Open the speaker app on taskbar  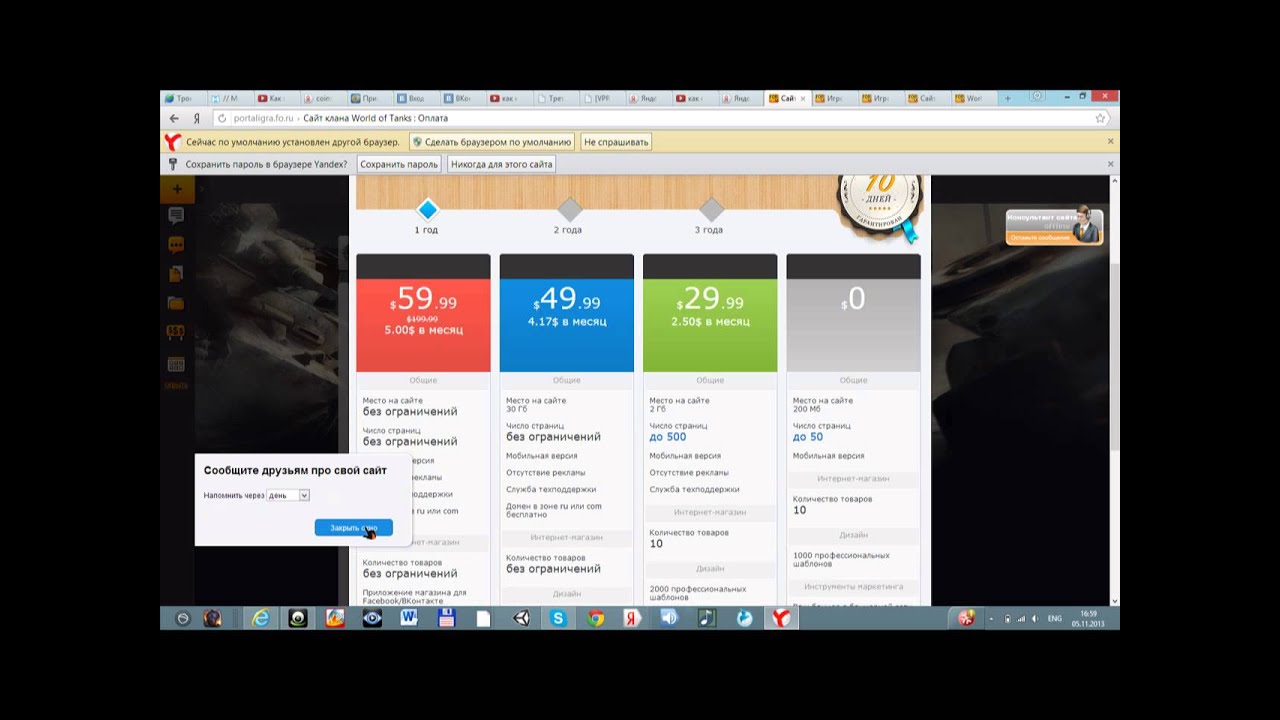(x=669, y=618)
